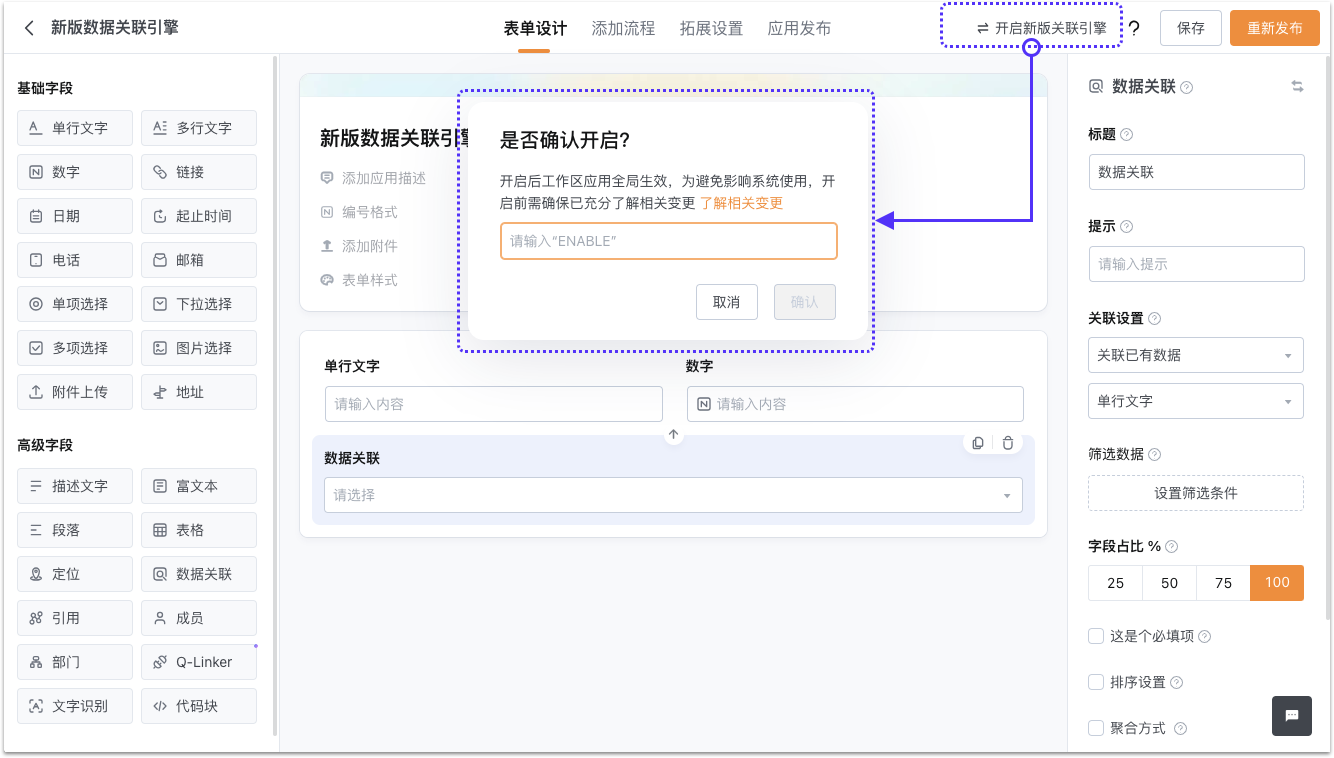This screenshot has width=1334, height=758.
Task: Go to the 应用发布 tab
Action: pos(799,29)
